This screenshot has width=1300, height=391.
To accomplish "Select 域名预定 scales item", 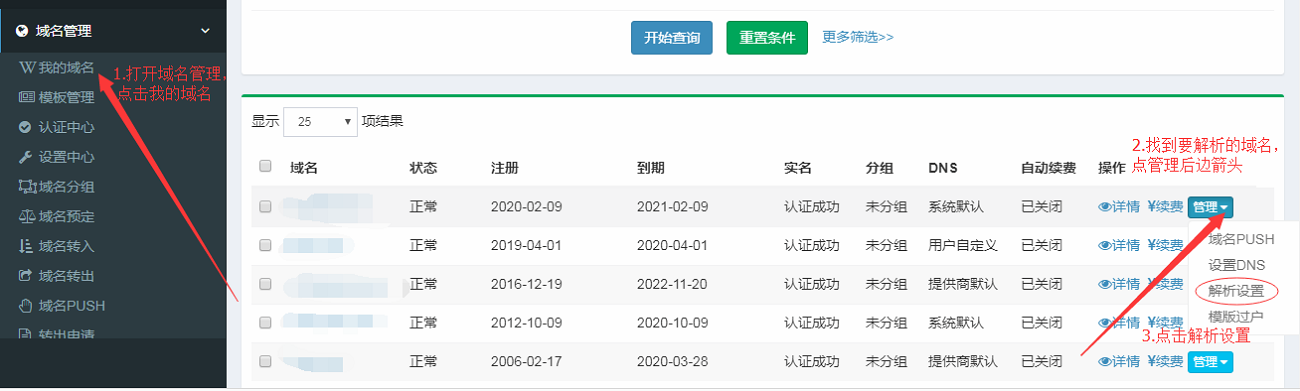I will (x=57, y=216).
